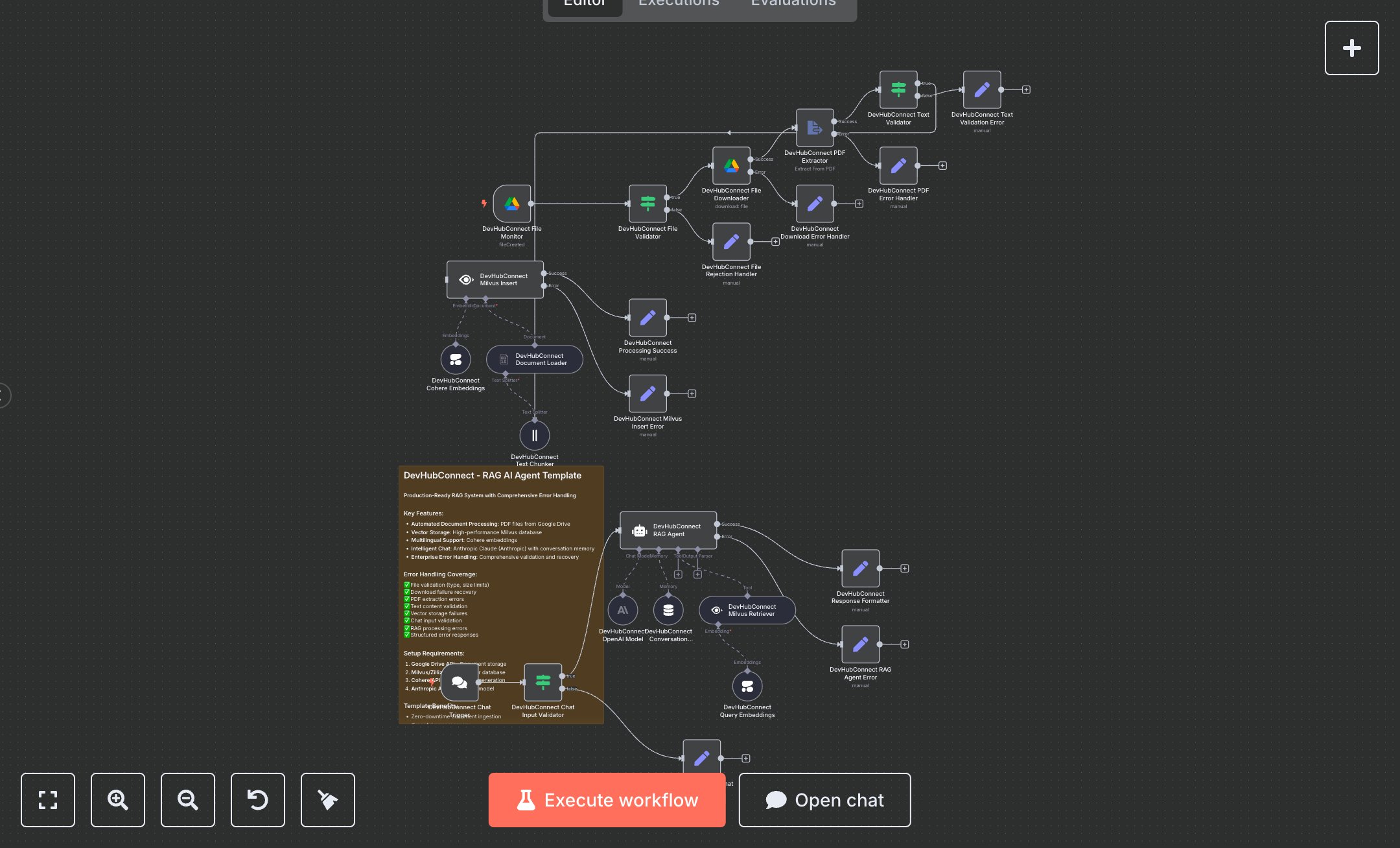
Task: Select the DevHubConnect File Monitor Google Drive node
Action: coord(511,203)
